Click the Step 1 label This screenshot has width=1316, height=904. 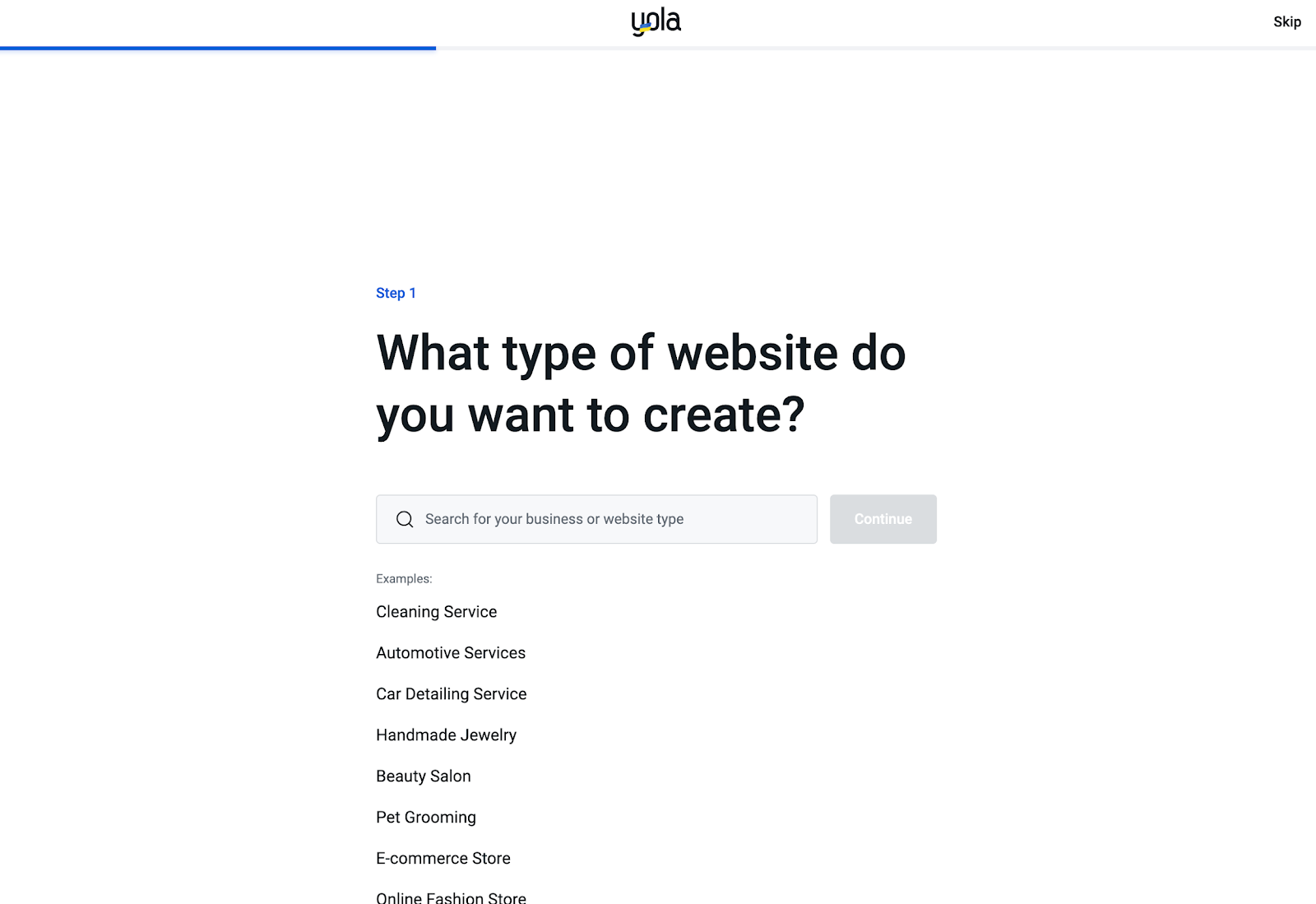396,292
